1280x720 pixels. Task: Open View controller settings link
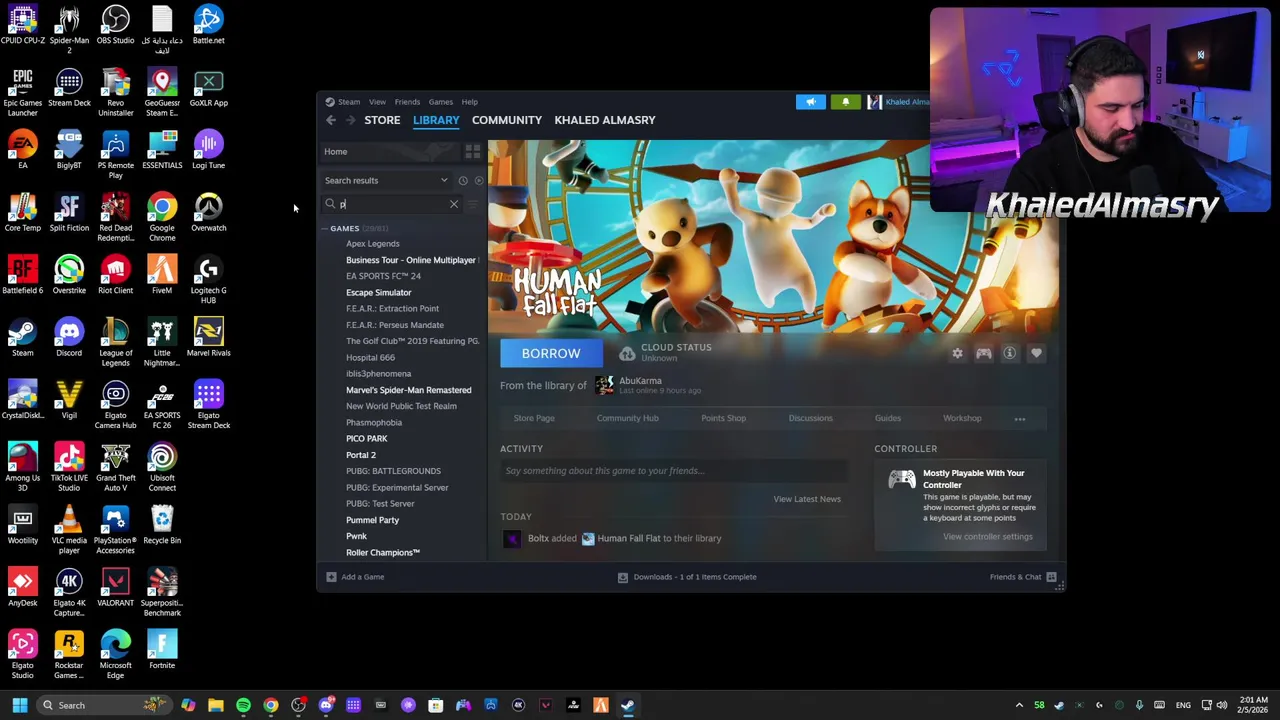tap(987, 537)
